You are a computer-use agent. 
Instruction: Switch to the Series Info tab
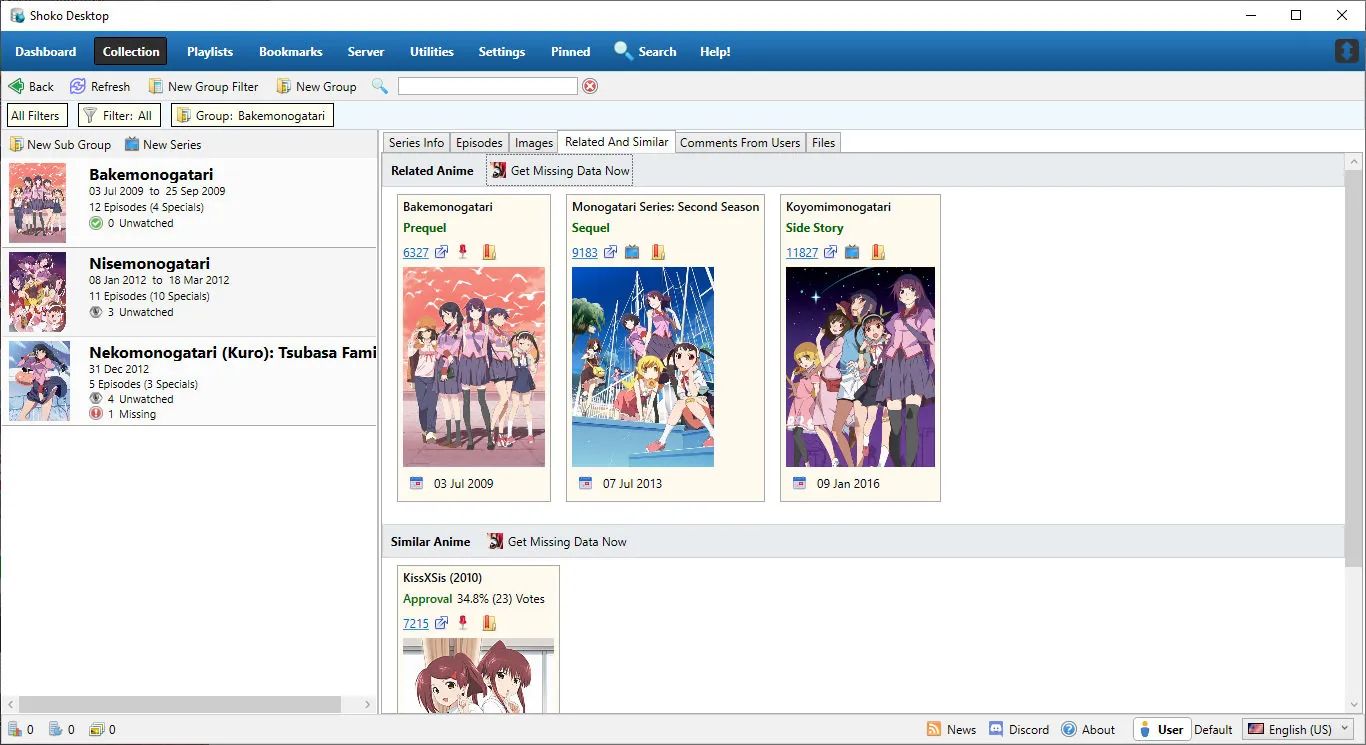[x=416, y=143]
